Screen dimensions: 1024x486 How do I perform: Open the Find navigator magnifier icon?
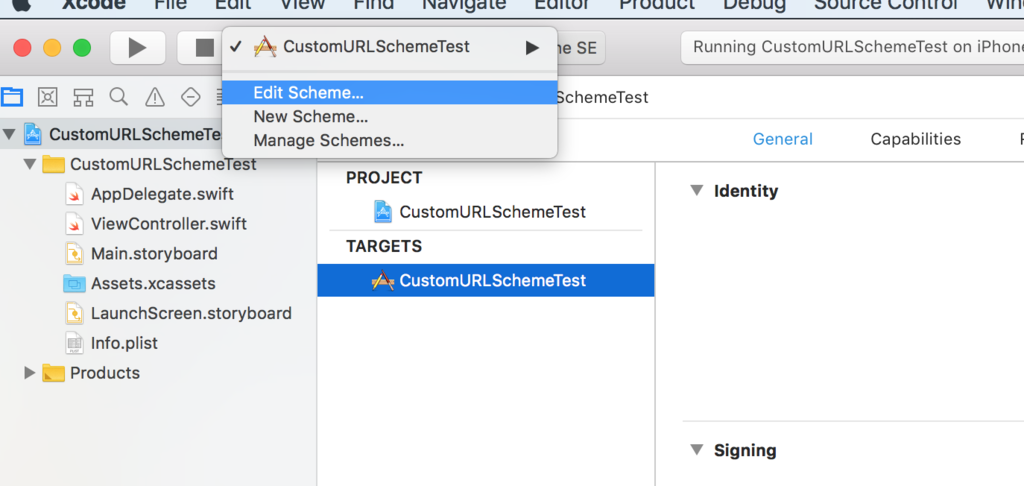click(x=118, y=97)
